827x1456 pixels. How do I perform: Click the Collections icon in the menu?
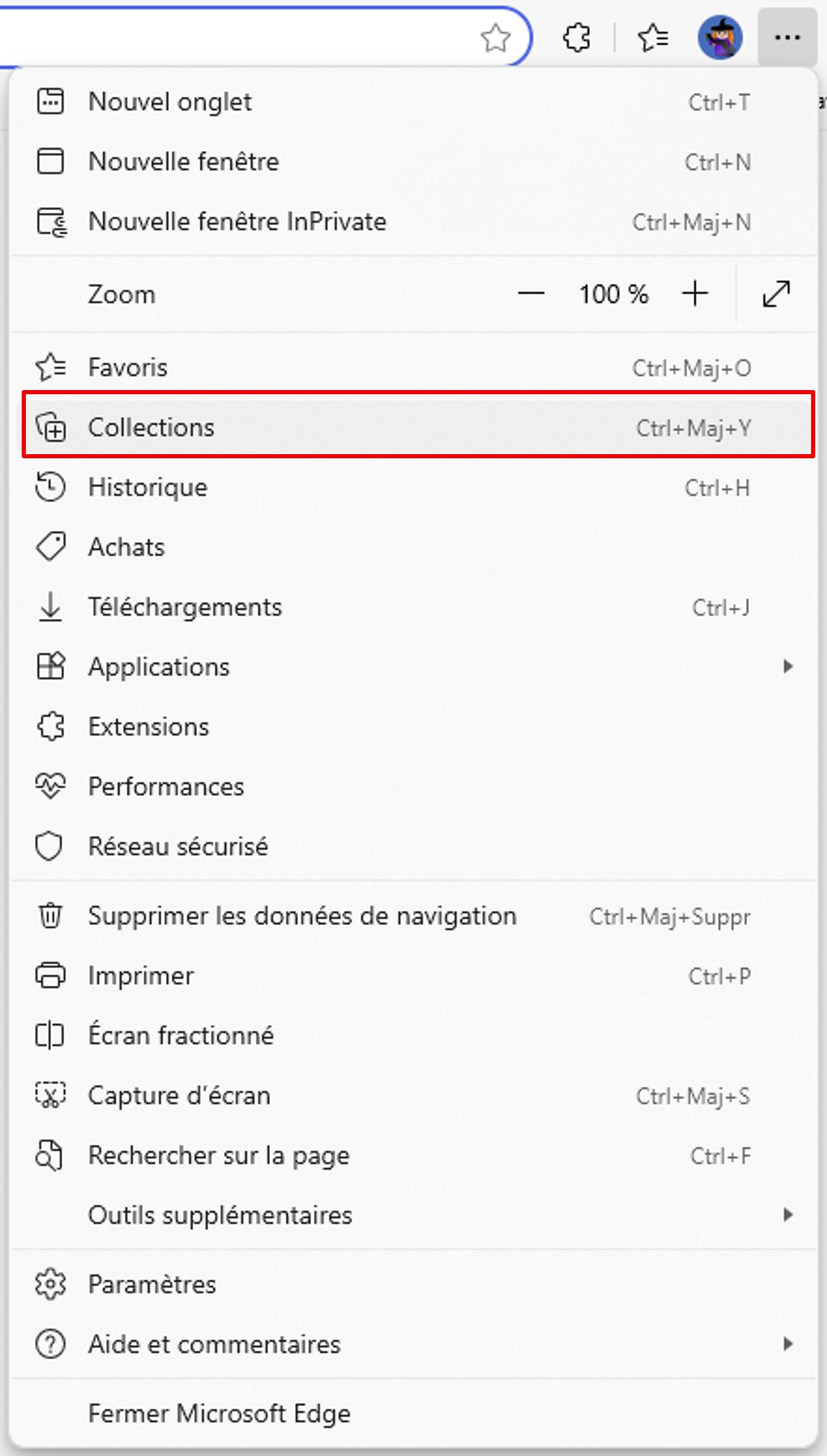[x=51, y=427]
